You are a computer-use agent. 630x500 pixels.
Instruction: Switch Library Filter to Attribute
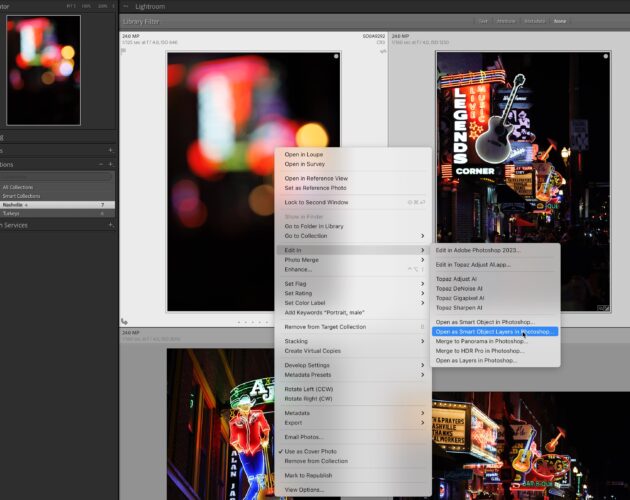click(506, 21)
